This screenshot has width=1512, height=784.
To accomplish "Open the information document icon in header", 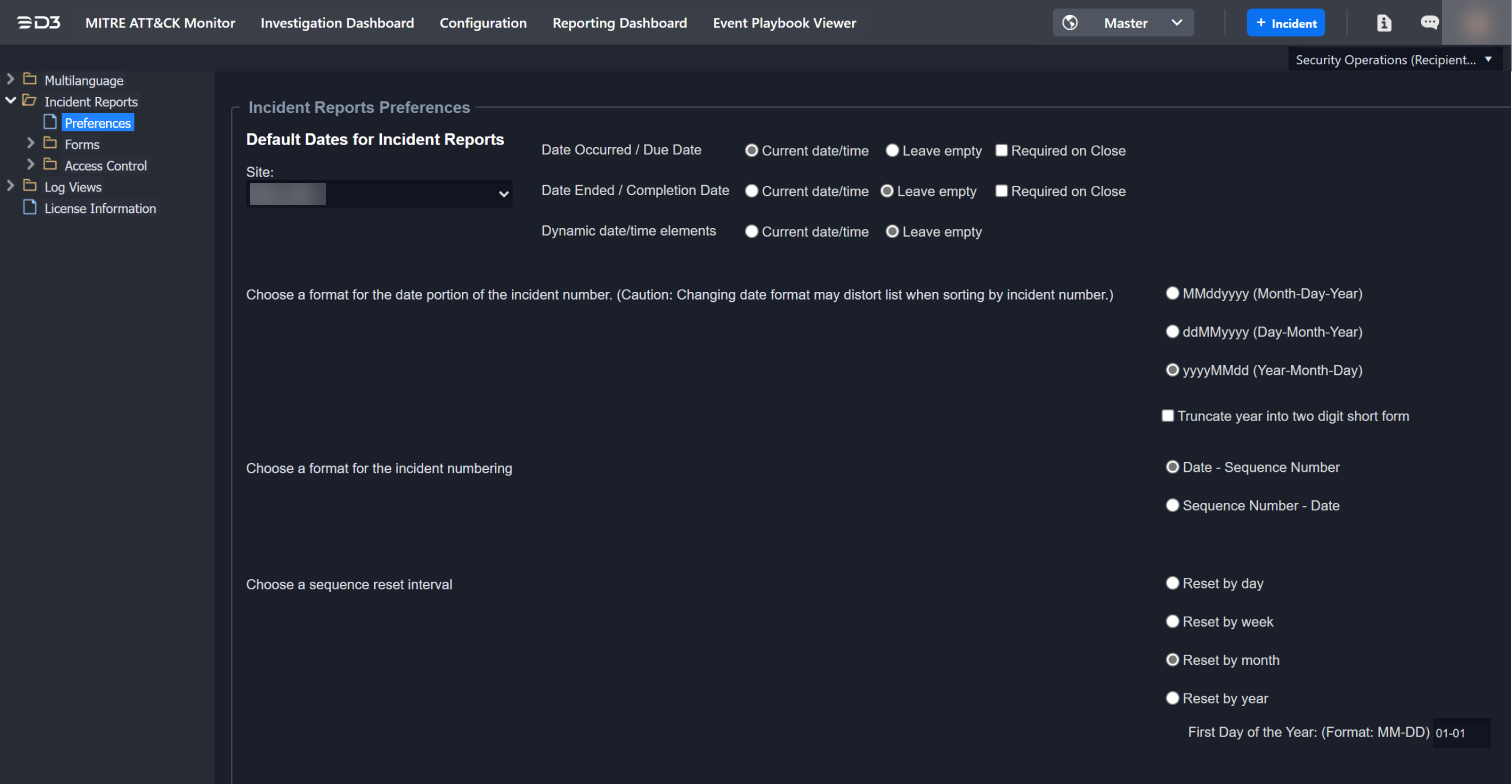I will [x=1384, y=23].
